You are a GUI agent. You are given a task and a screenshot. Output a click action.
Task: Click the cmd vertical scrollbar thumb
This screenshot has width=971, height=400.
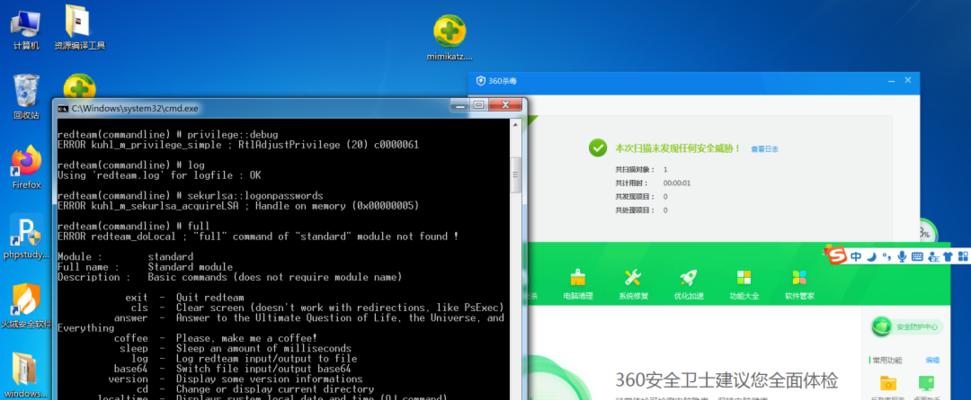point(515,174)
